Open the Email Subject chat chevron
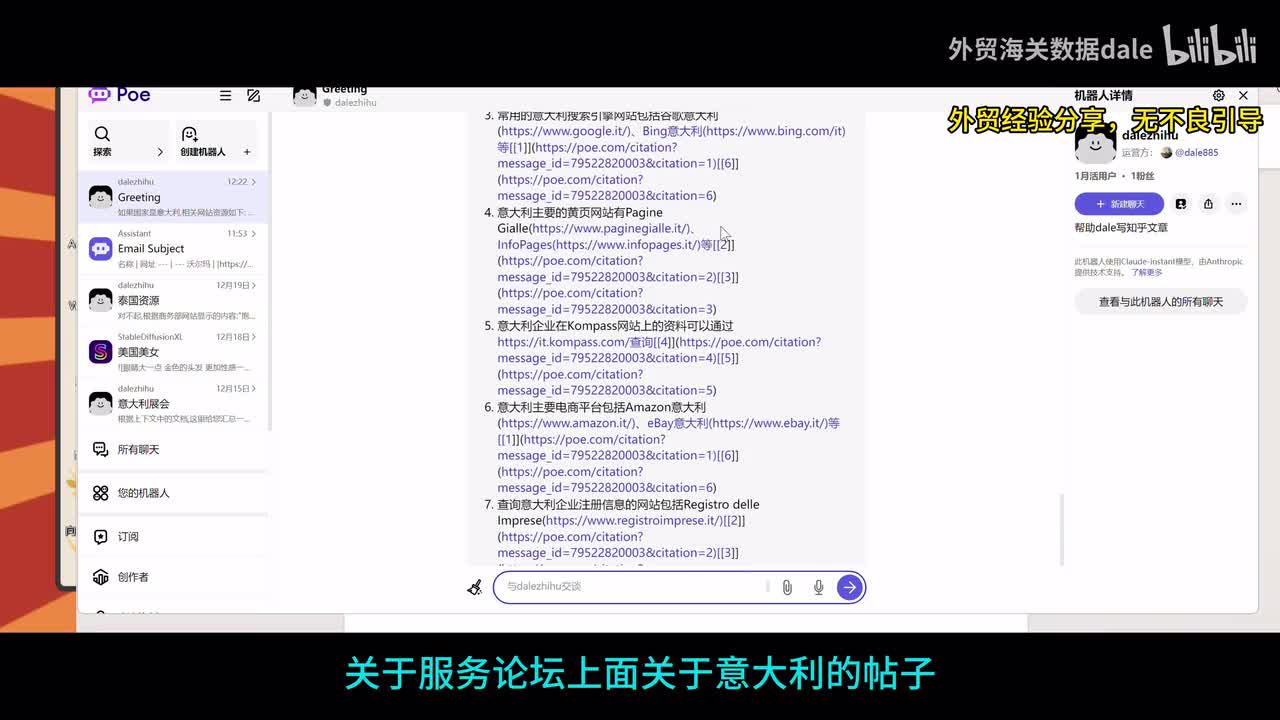 pyautogui.click(x=254, y=233)
